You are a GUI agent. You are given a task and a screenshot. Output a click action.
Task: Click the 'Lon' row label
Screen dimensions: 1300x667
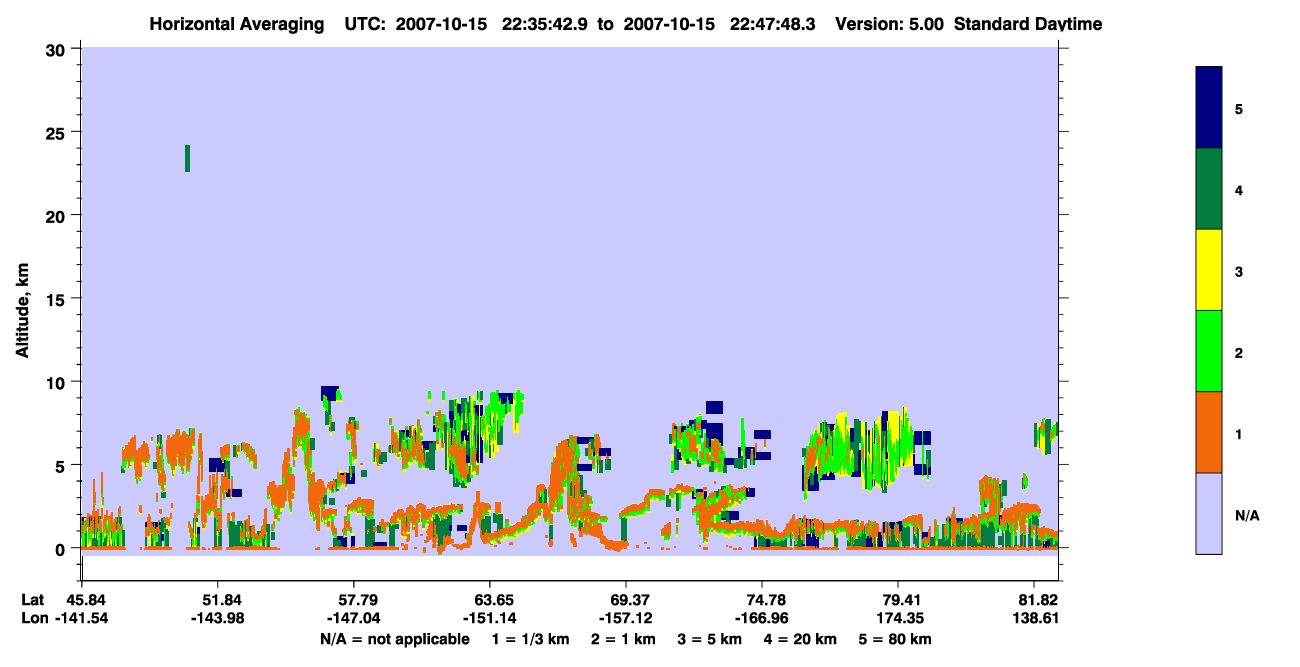pyautogui.click(x=33, y=618)
